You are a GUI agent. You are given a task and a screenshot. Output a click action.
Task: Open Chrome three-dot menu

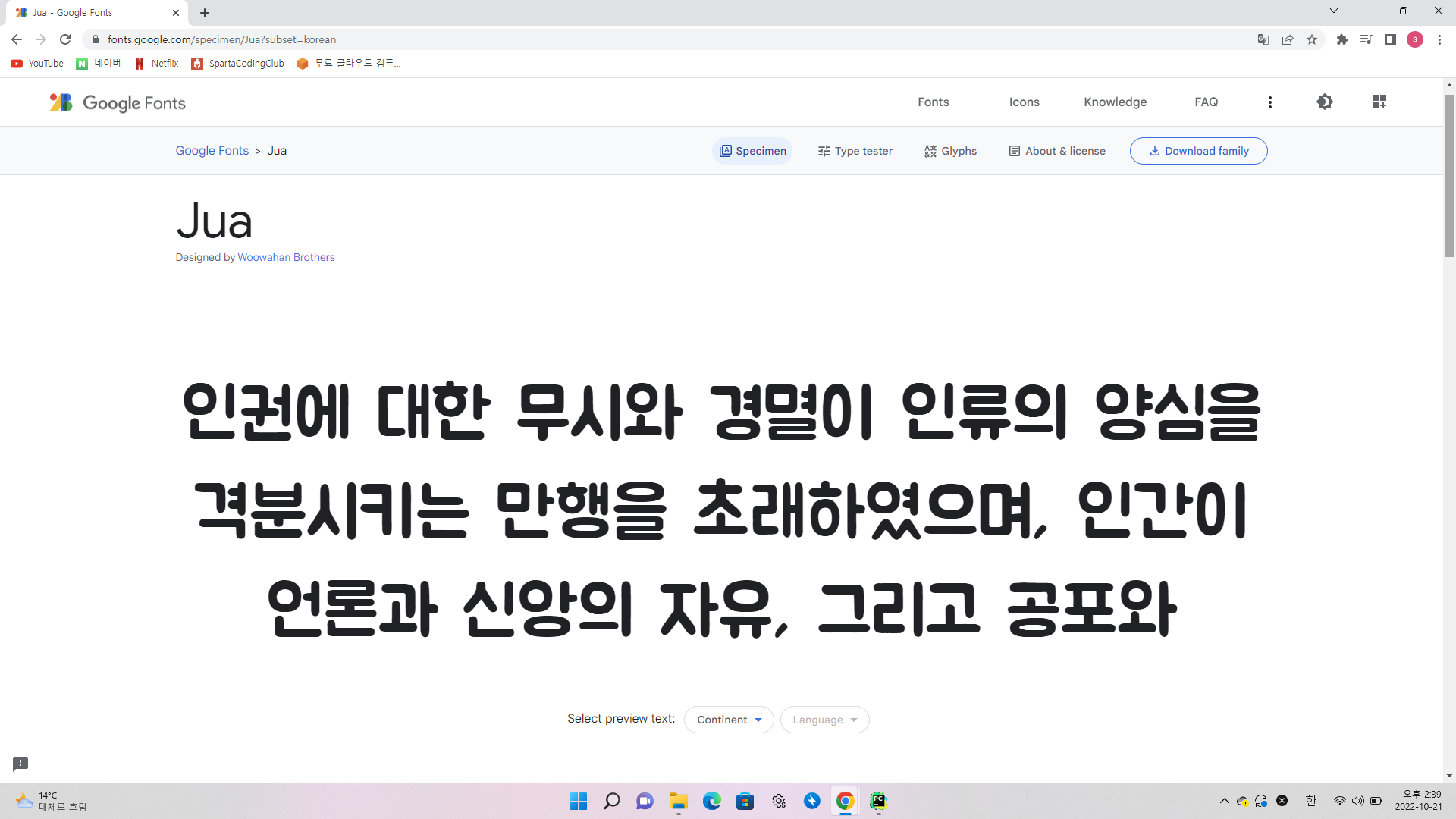1439,39
